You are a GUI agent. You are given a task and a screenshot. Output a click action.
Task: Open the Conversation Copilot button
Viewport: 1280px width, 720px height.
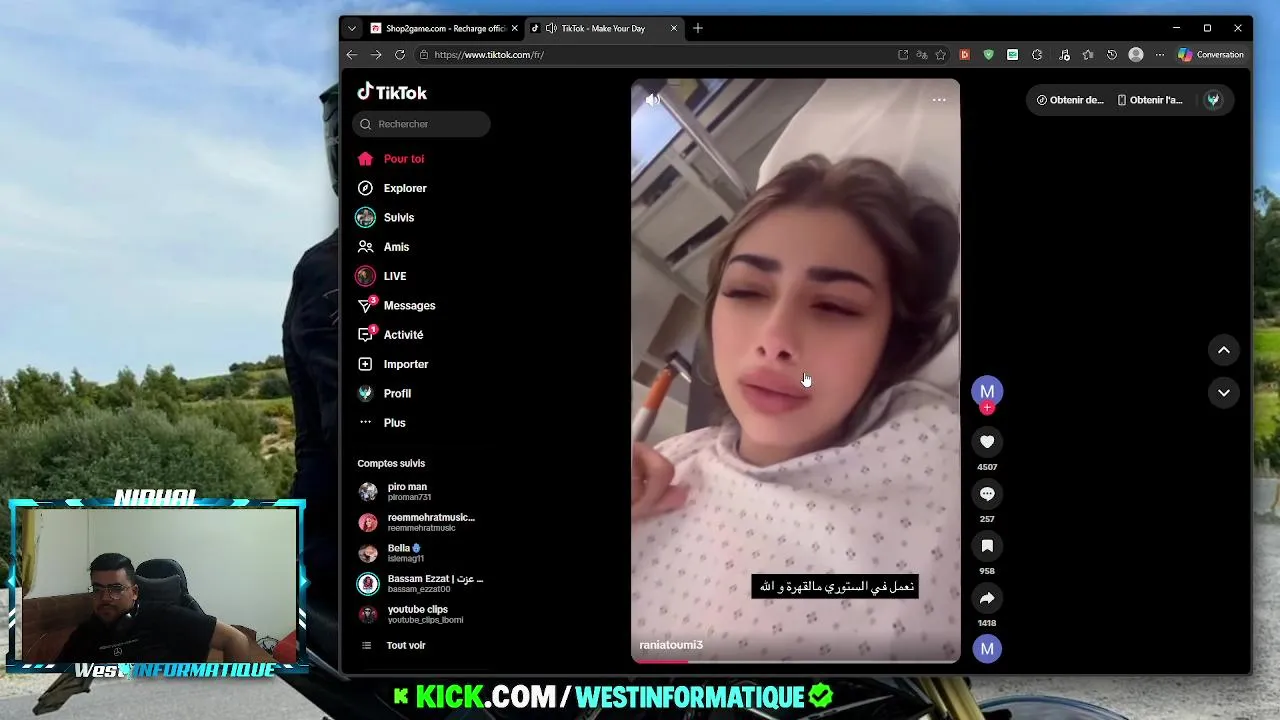(x=1211, y=55)
